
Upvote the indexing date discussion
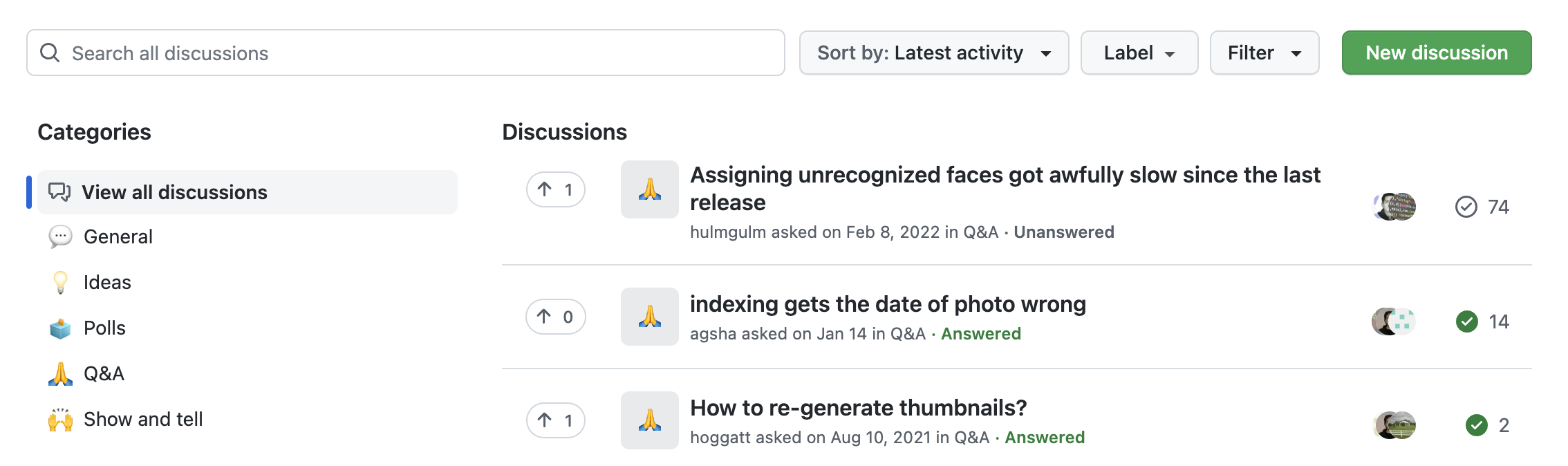coord(555,317)
